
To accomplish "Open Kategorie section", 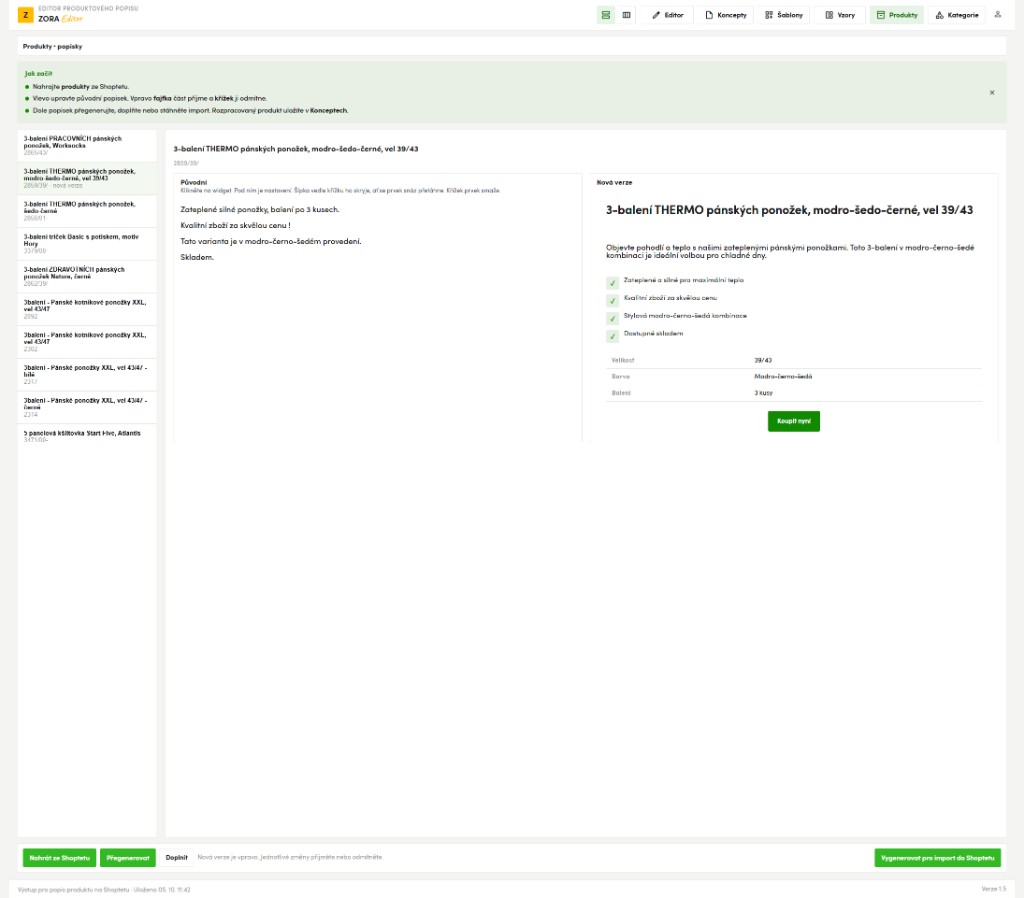I will (957, 15).
